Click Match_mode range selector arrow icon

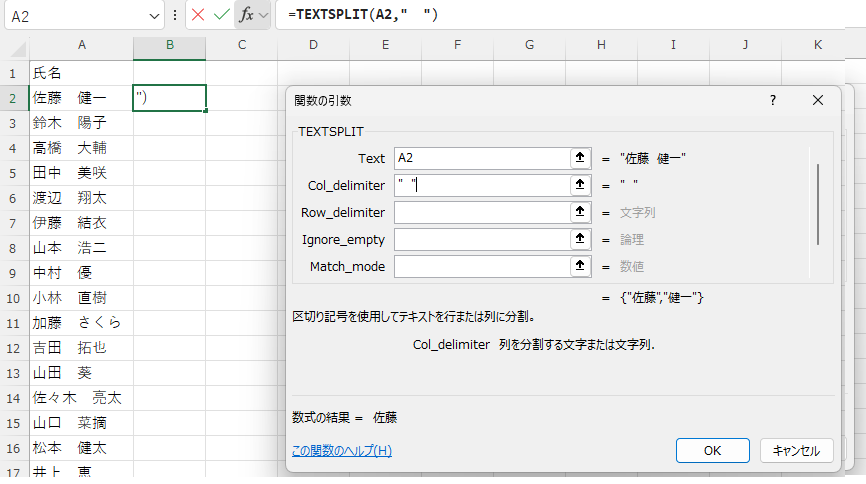pos(579,266)
